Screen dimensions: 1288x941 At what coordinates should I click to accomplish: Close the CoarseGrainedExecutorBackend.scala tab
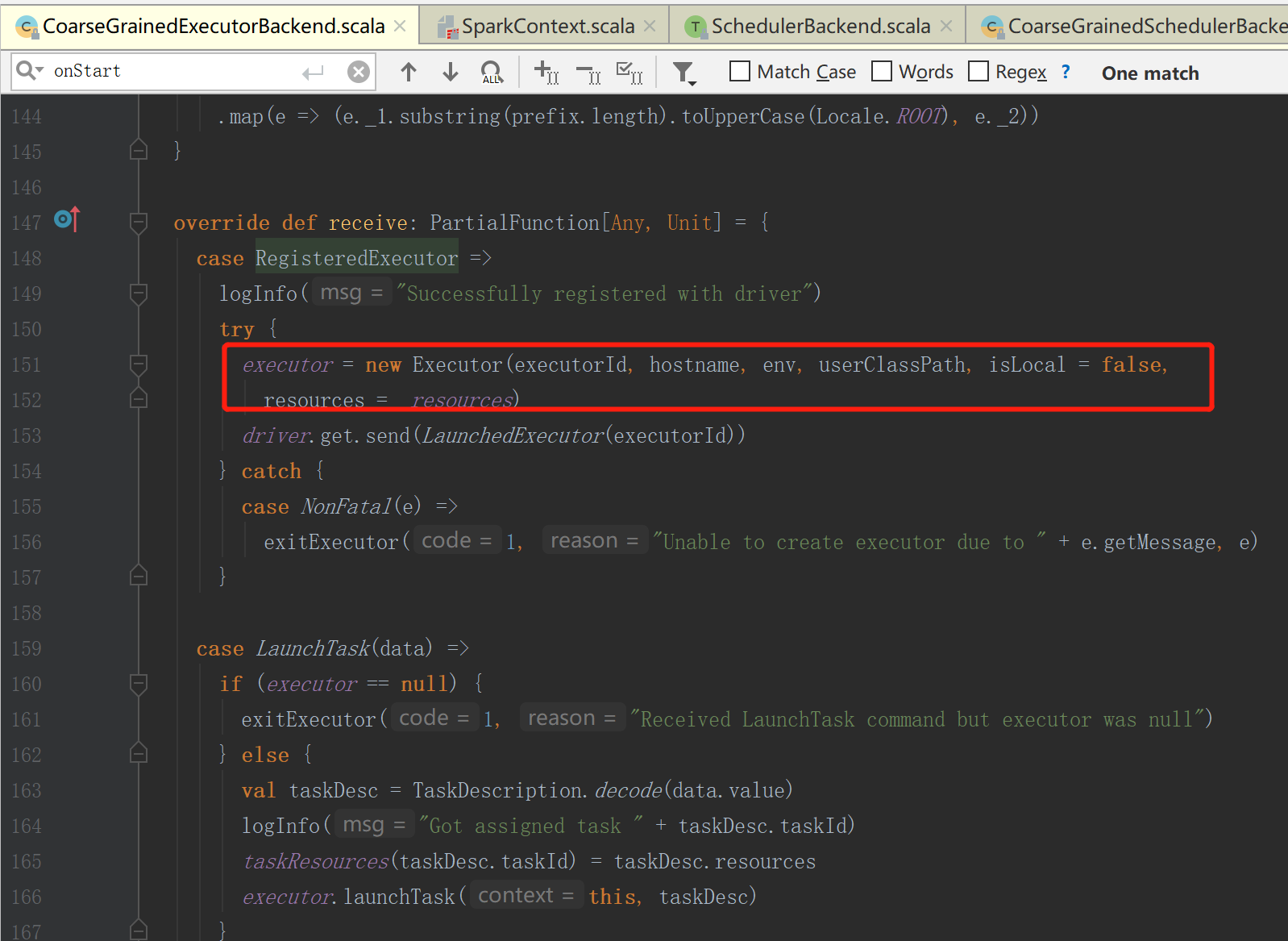[400, 27]
